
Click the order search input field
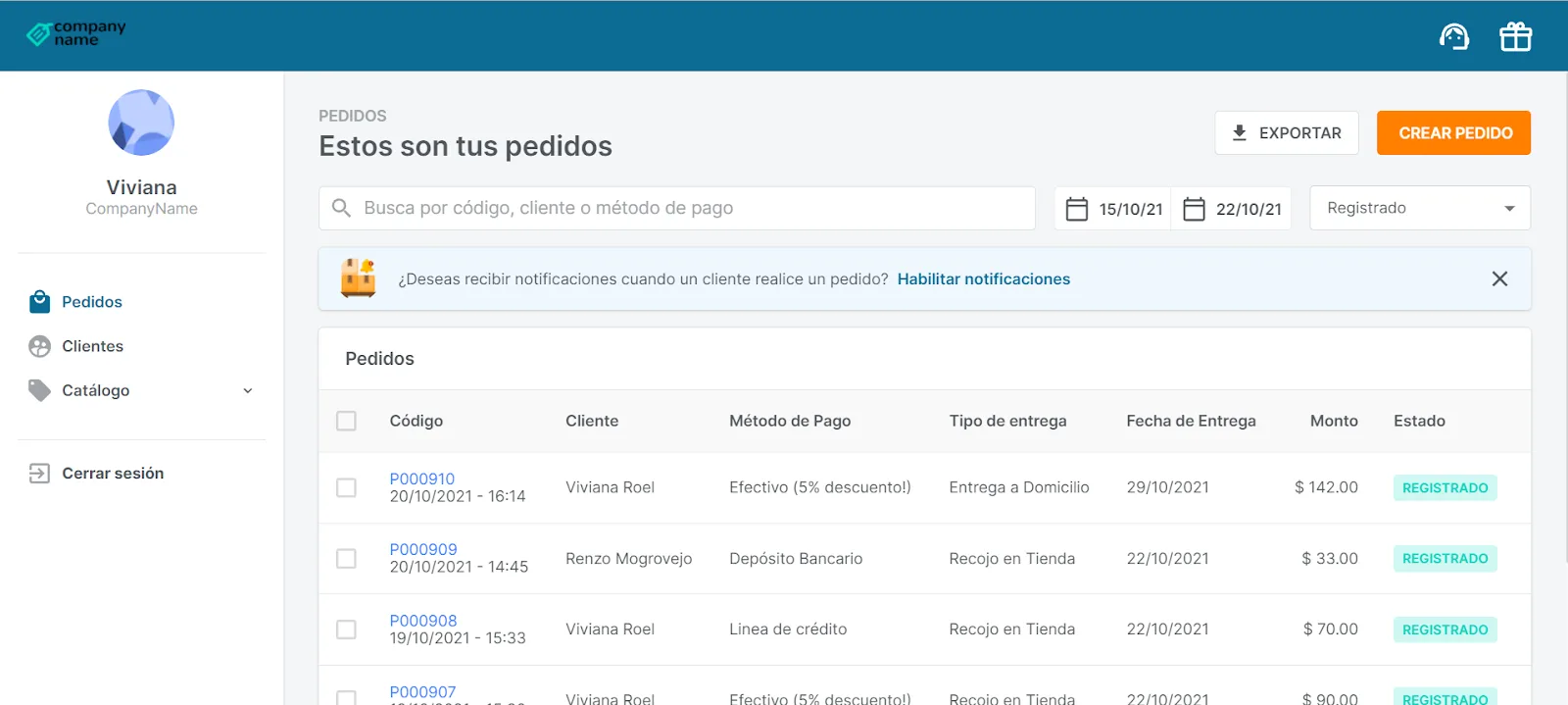click(x=677, y=208)
